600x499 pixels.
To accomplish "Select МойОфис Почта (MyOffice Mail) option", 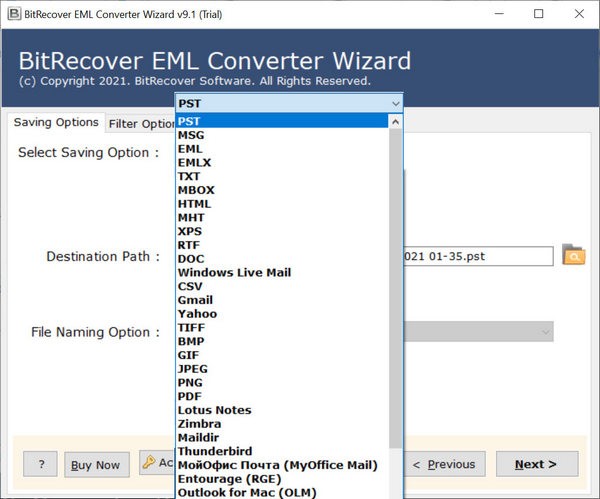I will coord(282,466).
